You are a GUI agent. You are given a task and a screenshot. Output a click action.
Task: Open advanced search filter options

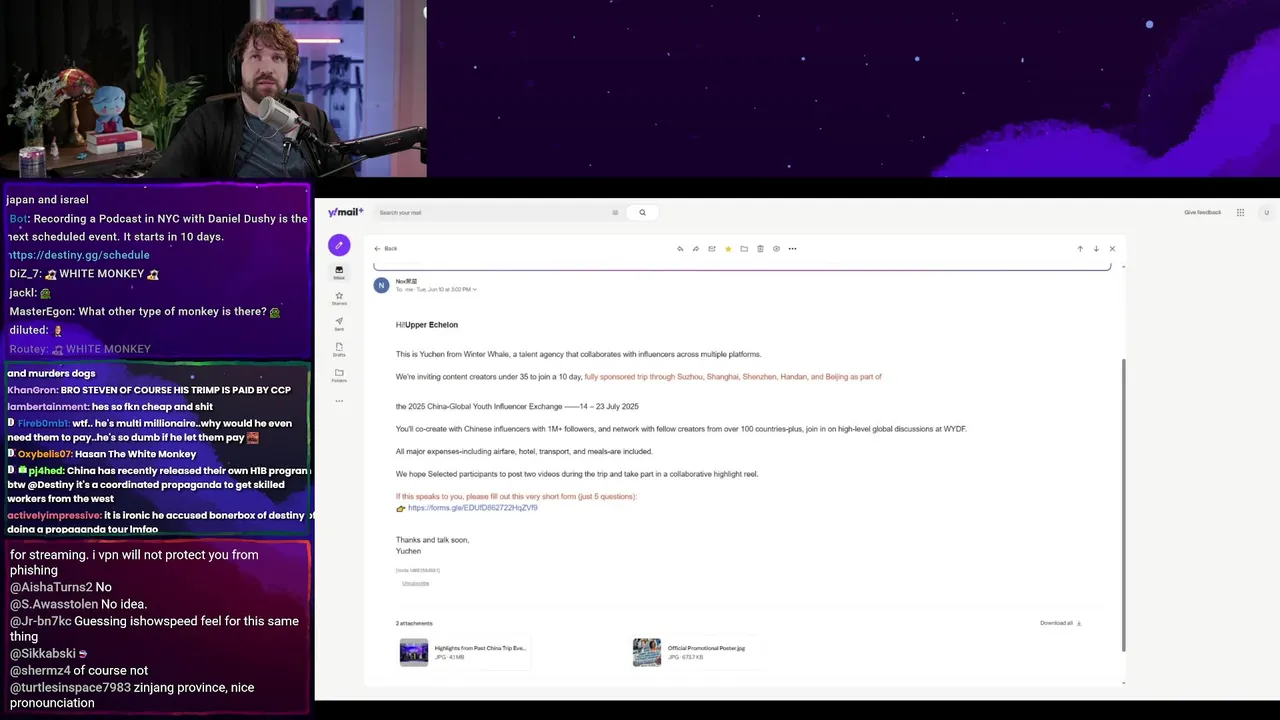click(615, 212)
